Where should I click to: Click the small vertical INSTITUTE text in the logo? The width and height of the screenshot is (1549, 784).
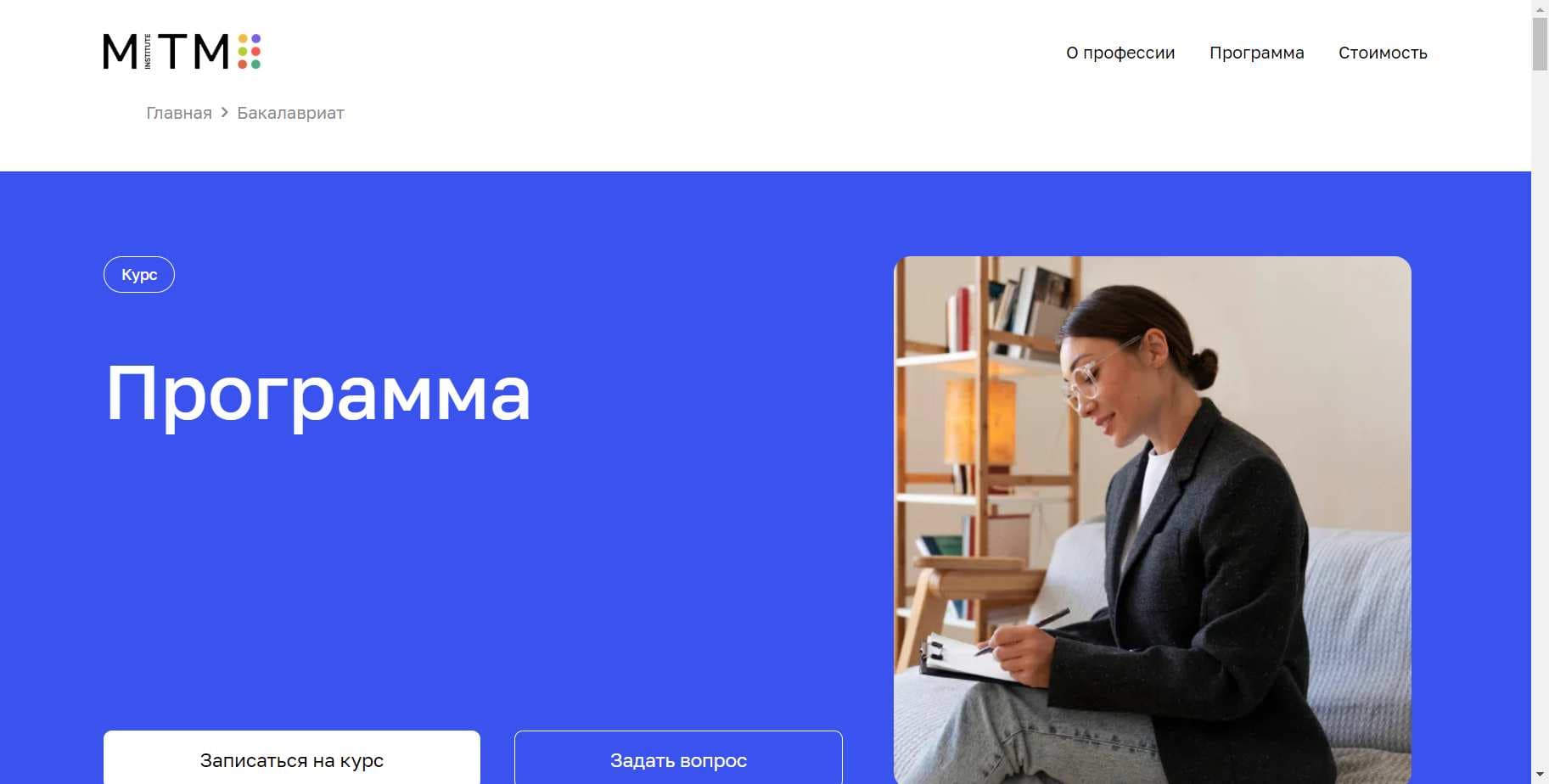(x=148, y=52)
